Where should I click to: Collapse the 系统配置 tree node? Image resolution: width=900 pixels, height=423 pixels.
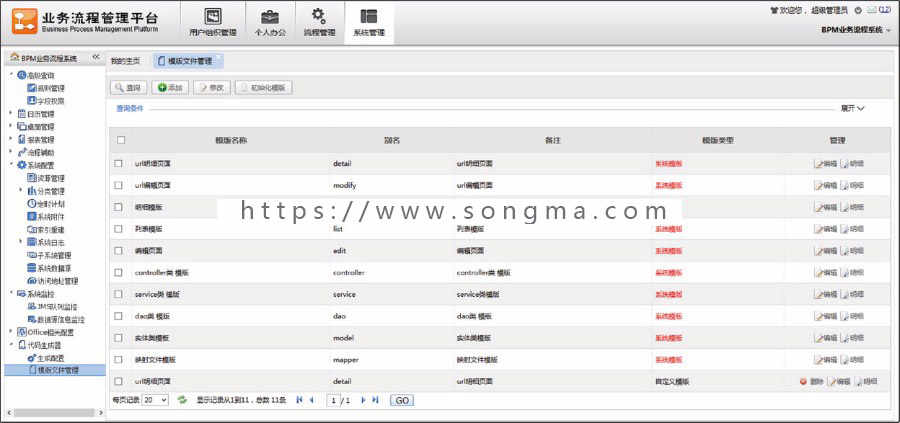tap(10, 165)
